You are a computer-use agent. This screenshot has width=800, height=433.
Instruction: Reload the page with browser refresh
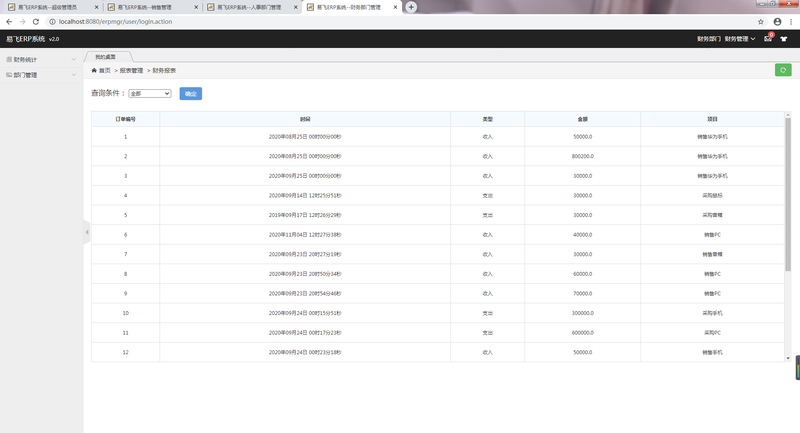point(36,21)
